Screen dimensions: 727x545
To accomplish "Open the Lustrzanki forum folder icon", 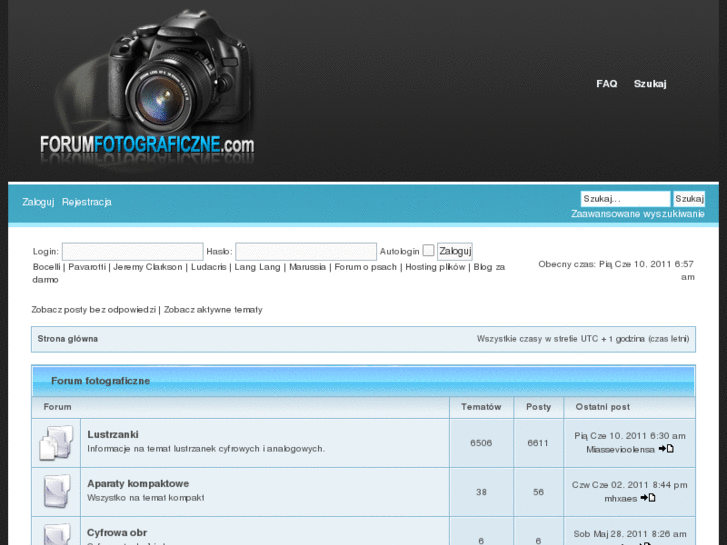I will click(56, 443).
